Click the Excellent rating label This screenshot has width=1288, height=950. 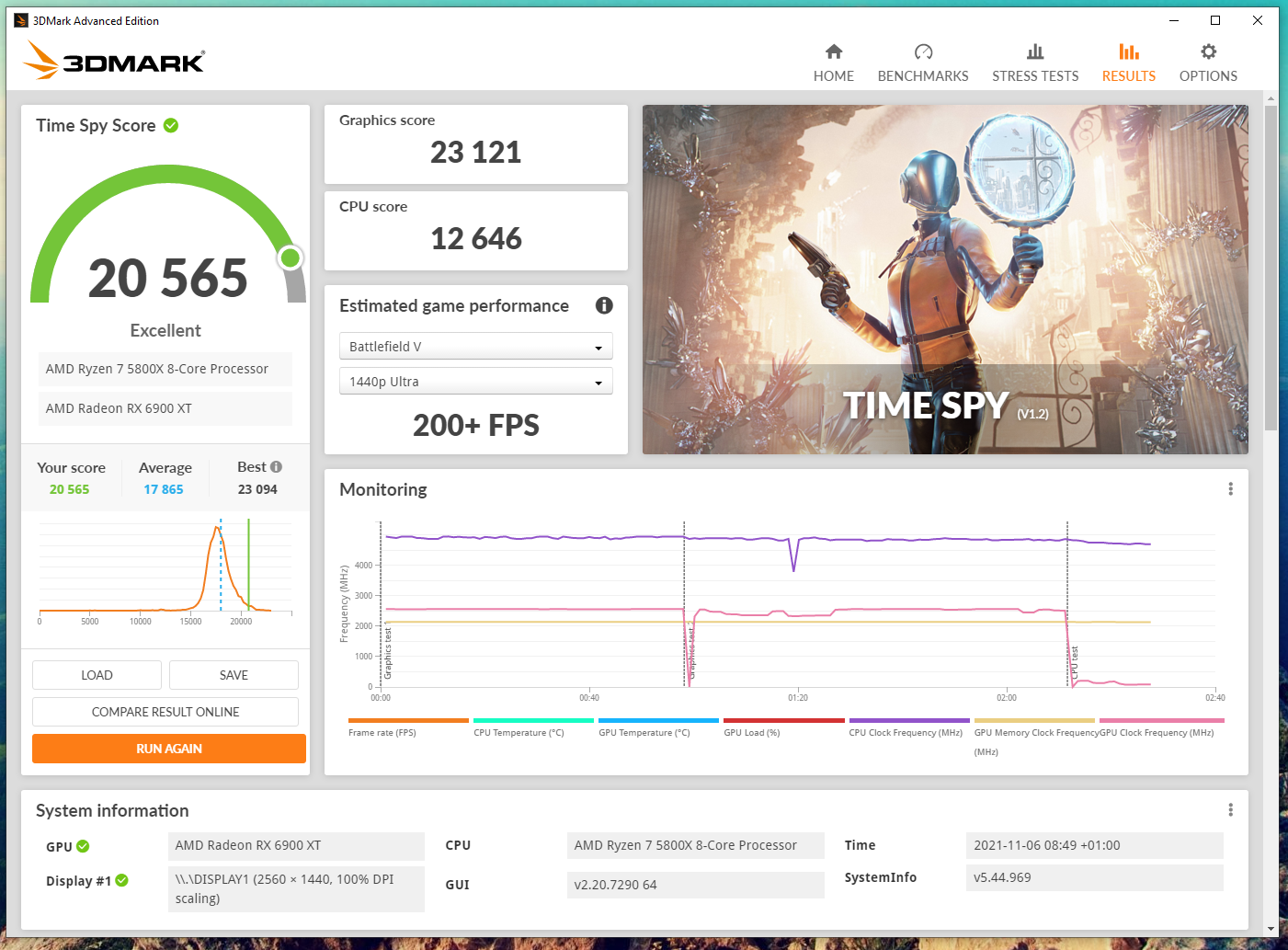(x=165, y=330)
